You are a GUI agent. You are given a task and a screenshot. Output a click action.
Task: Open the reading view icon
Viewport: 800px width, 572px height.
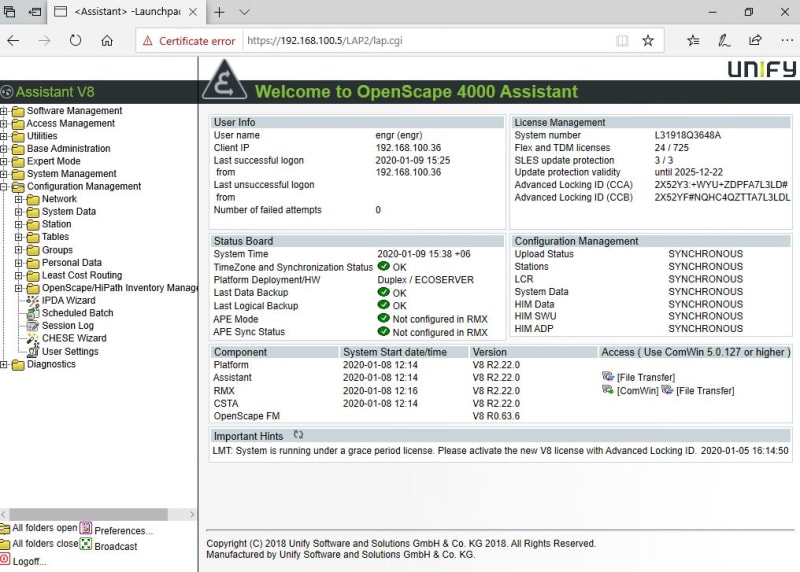pos(622,40)
